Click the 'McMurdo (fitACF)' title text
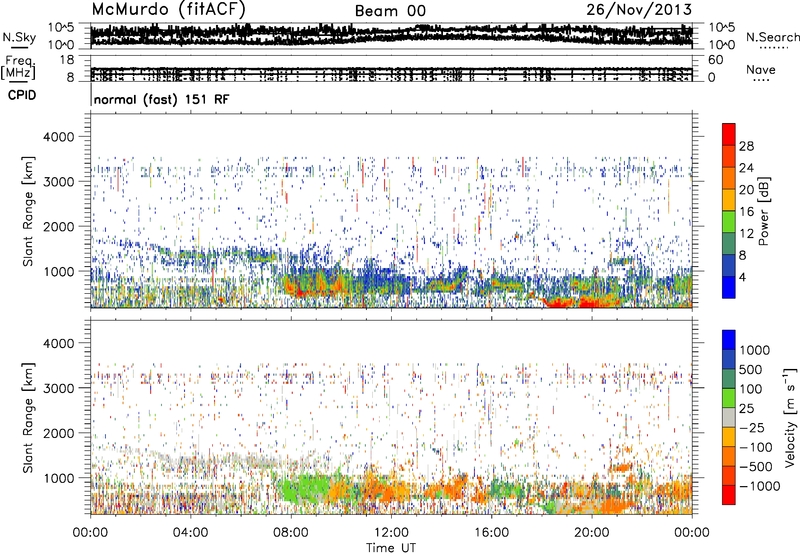 pos(169,10)
